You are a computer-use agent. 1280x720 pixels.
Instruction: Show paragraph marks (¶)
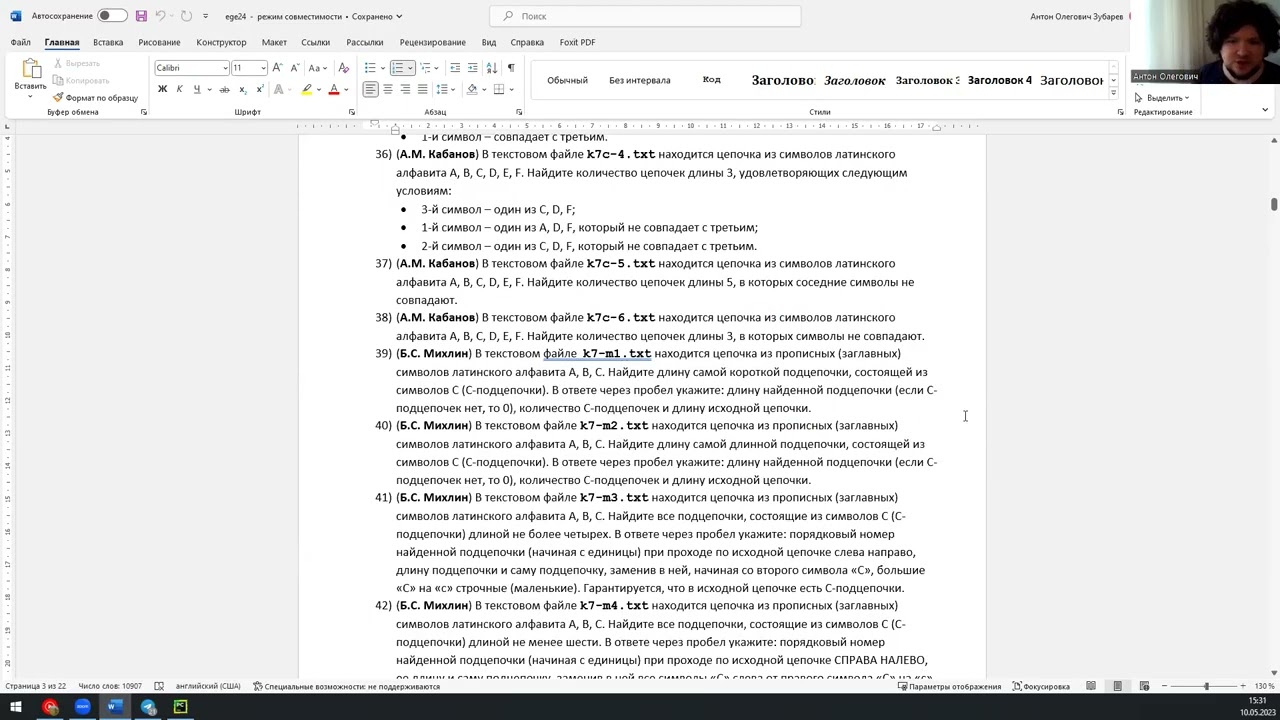pos(511,68)
